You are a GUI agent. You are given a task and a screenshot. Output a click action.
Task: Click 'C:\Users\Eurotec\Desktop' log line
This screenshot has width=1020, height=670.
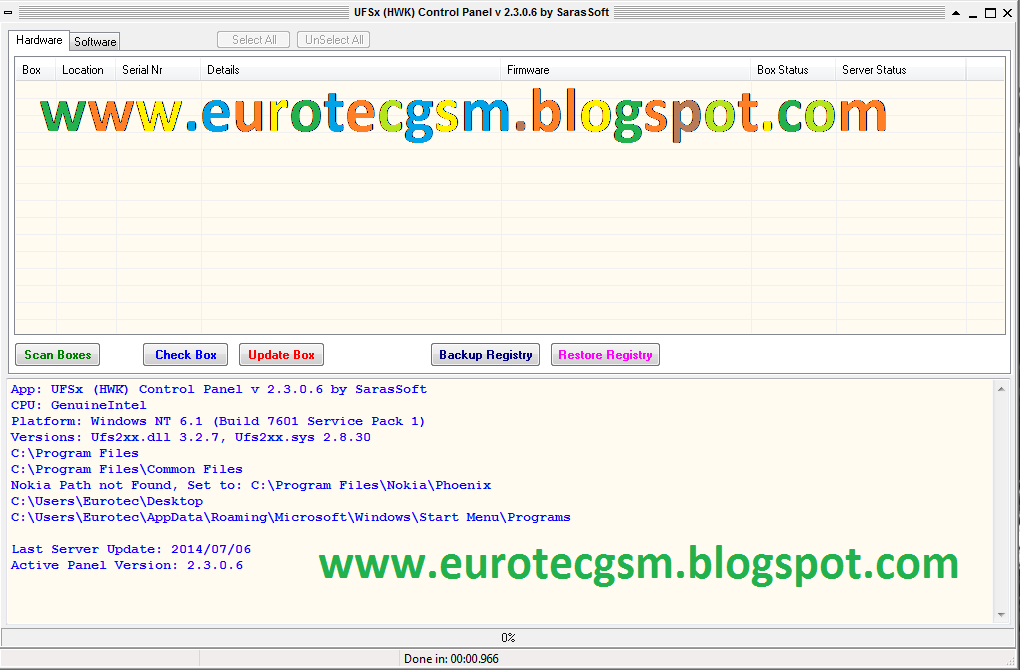click(107, 502)
